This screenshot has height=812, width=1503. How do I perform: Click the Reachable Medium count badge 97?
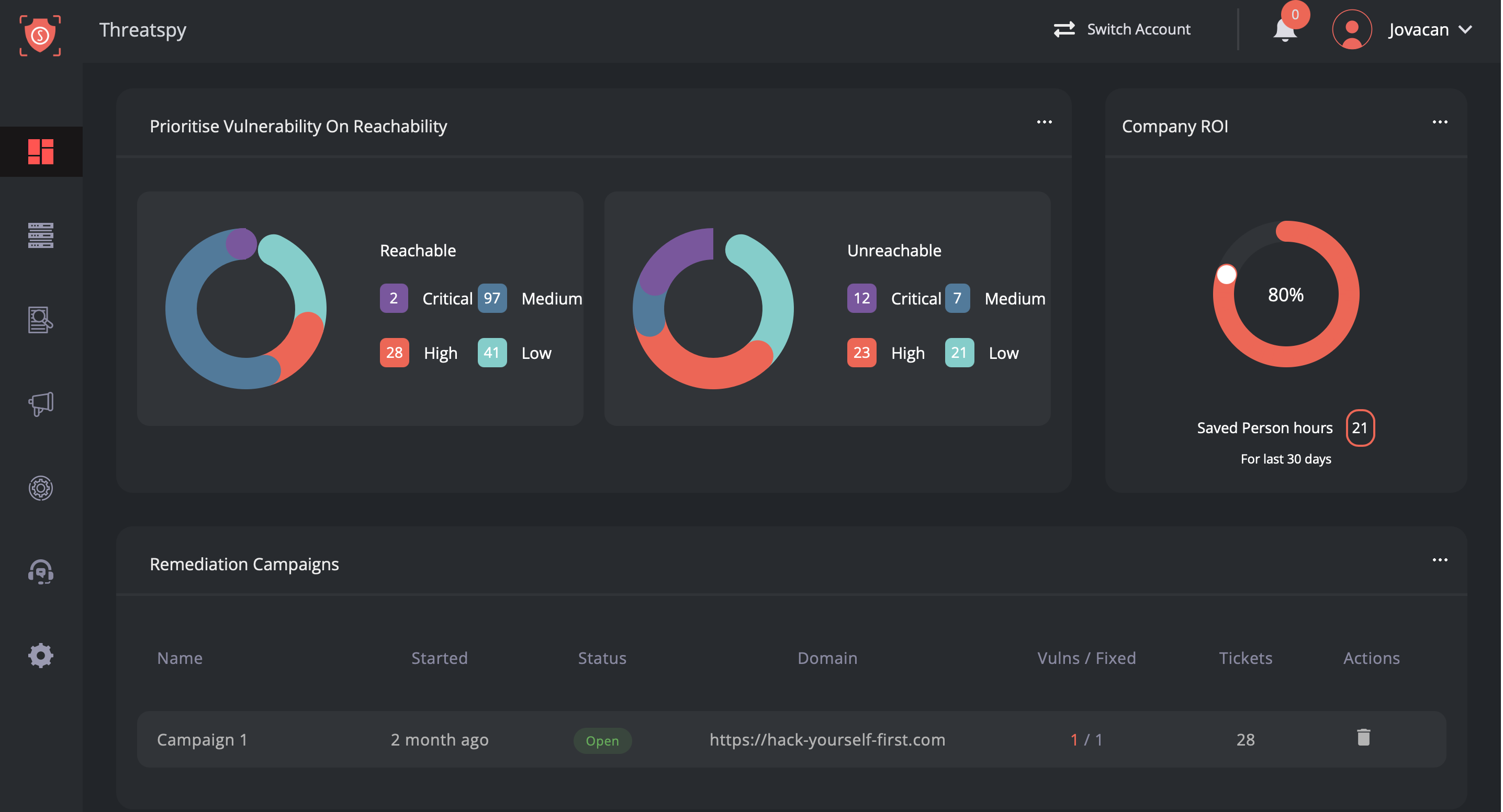pyautogui.click(x=492, y=298)
